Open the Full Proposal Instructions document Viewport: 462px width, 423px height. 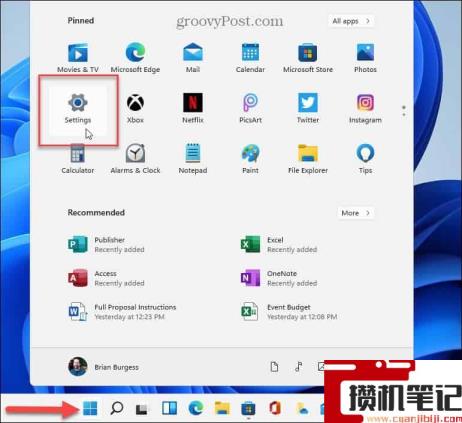tap(122, 312)
